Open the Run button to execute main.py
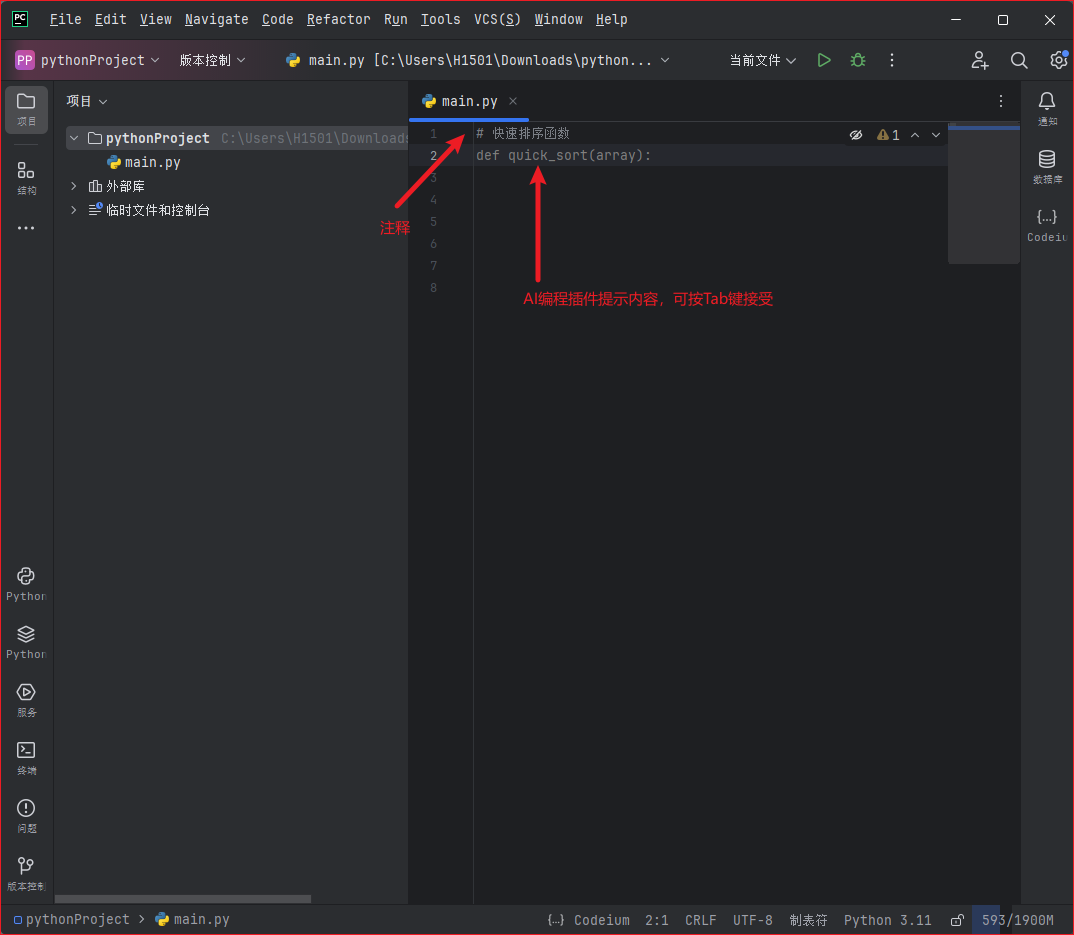This screenshot has width=1074, height=935. point(824,60)
